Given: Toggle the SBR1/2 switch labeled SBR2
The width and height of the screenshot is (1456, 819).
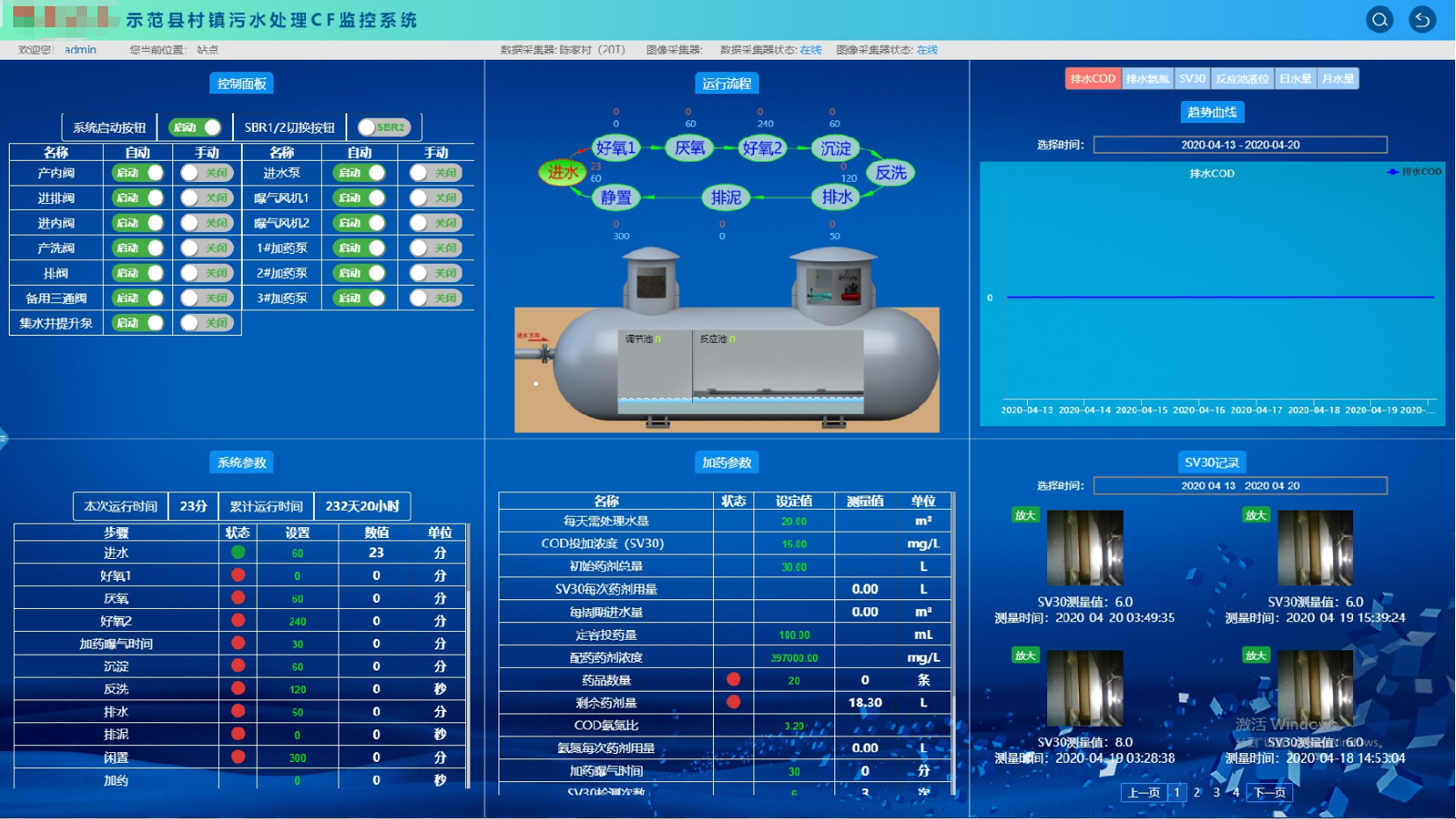Looking at the screenshot, I should tap(382, 127).
